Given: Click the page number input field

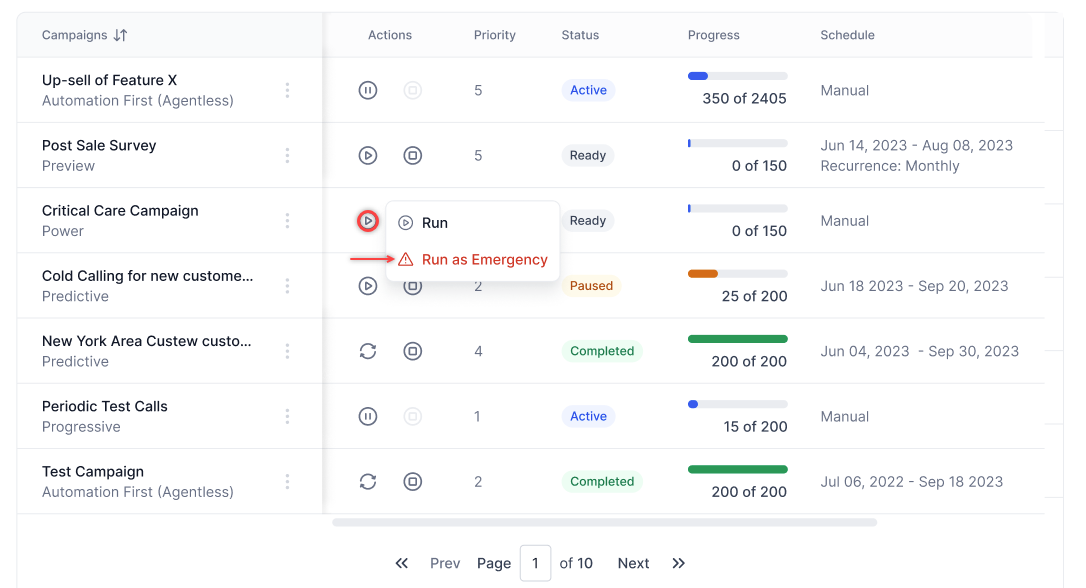Looking at the screenshot, I should click(x=535, y=563).
